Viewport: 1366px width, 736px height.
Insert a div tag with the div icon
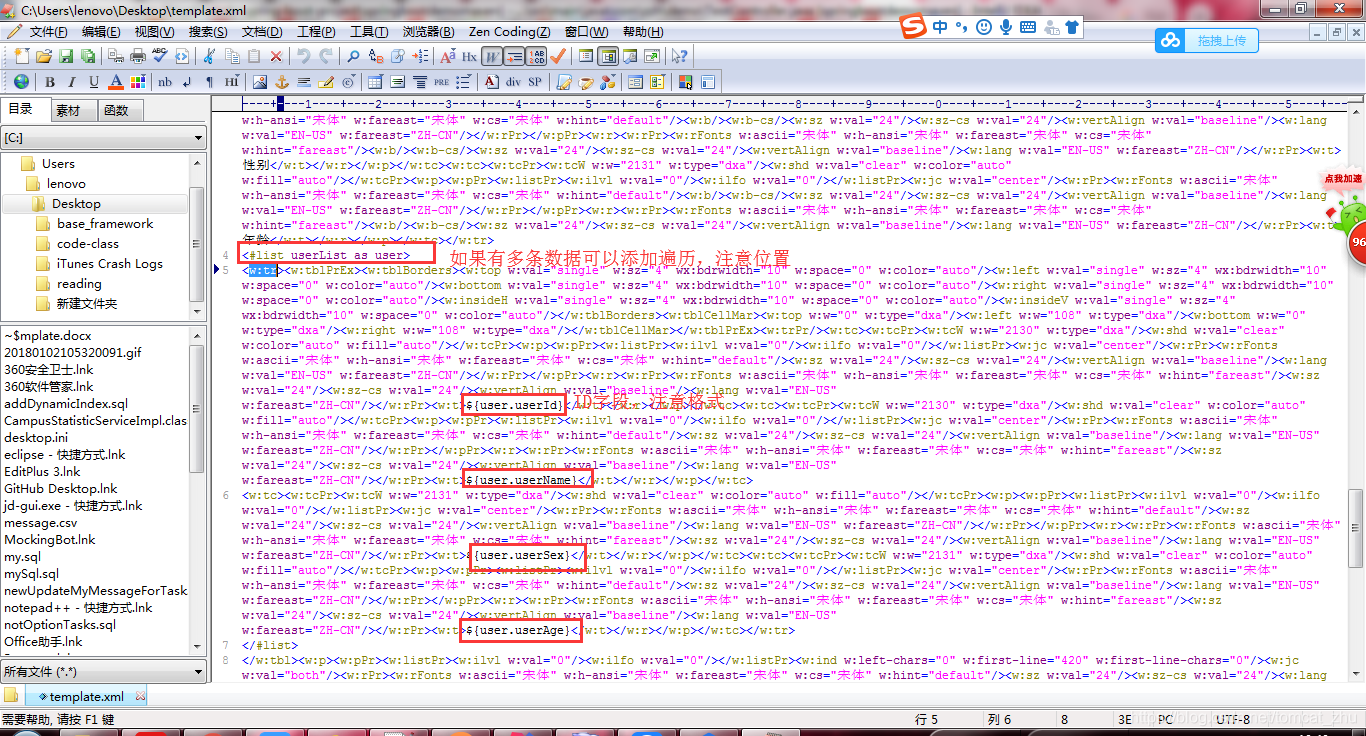[x=513, y=82]
